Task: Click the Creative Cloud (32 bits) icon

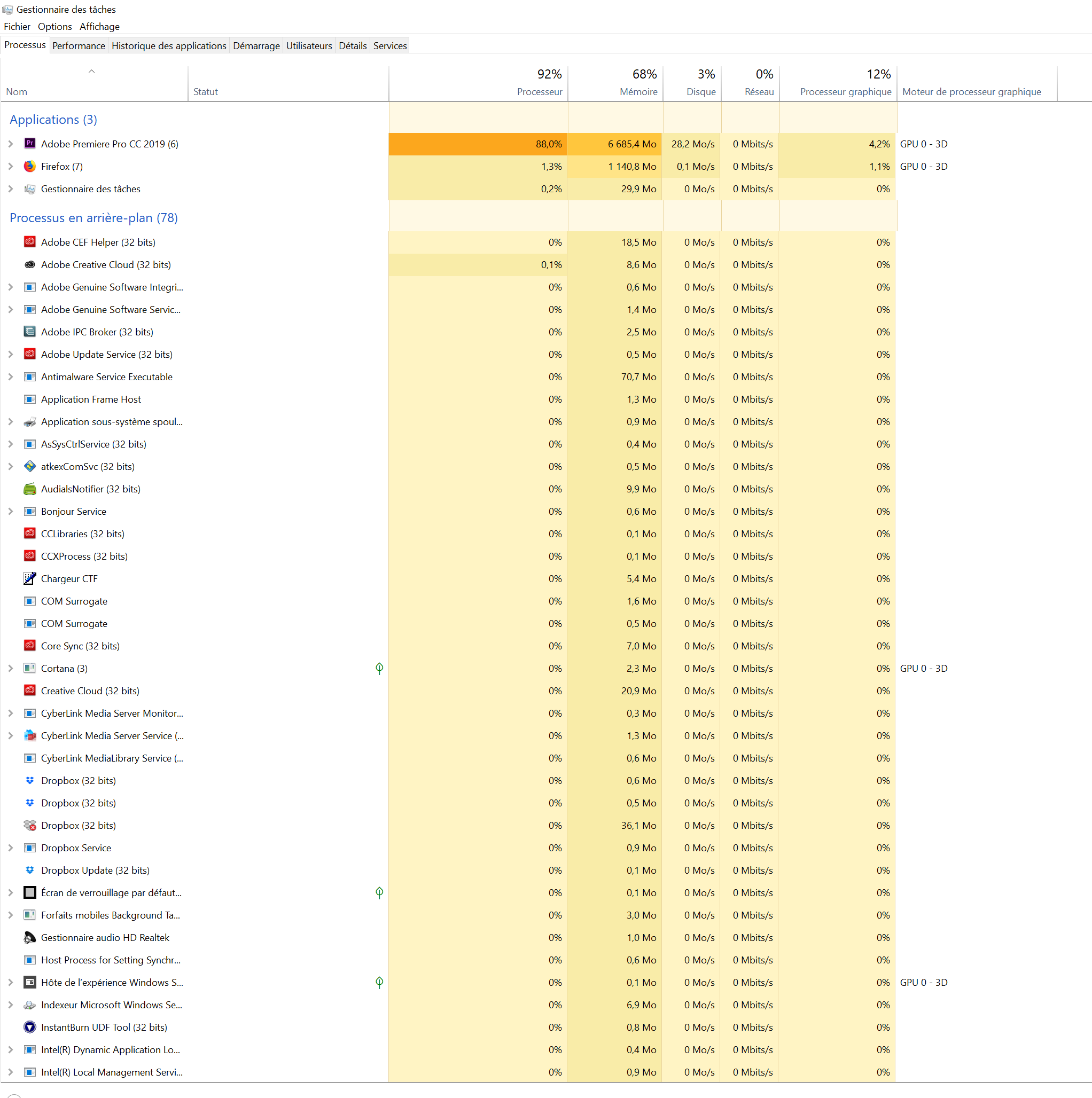Action: click(x=29, y=691)
